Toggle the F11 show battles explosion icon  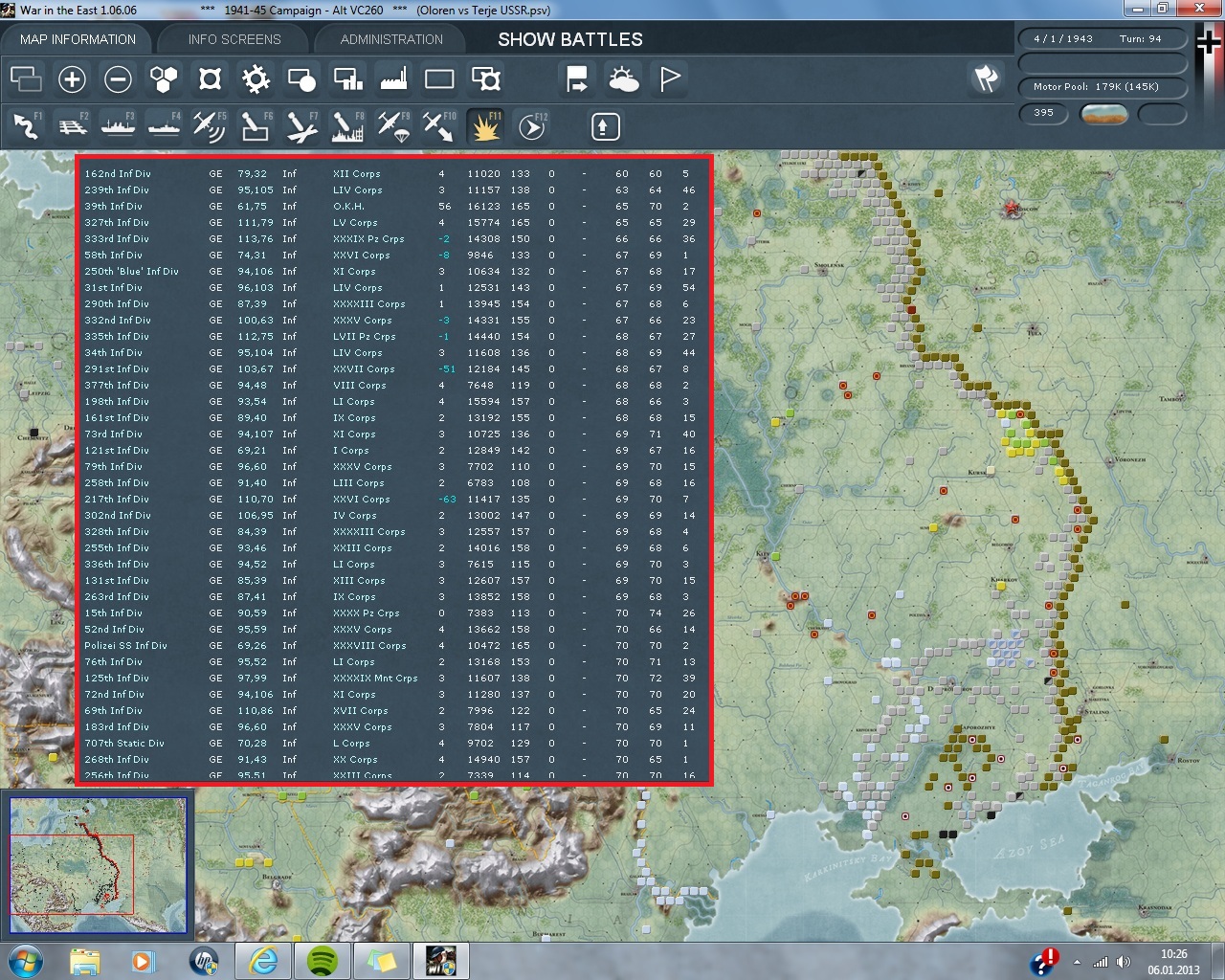pyautogui.click(x=485, y=126)
